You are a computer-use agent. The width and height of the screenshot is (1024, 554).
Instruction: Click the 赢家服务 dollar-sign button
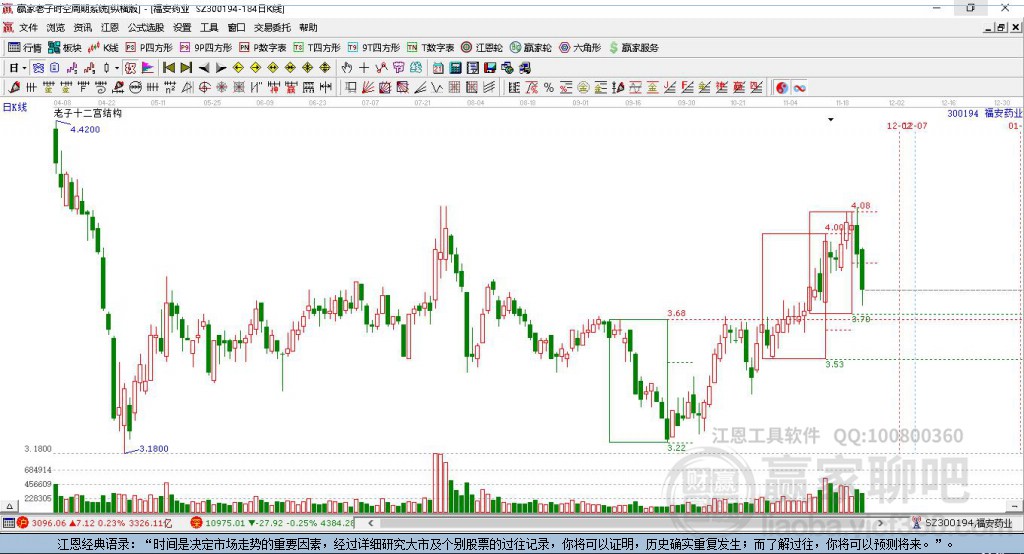click(x=634, y=48)
